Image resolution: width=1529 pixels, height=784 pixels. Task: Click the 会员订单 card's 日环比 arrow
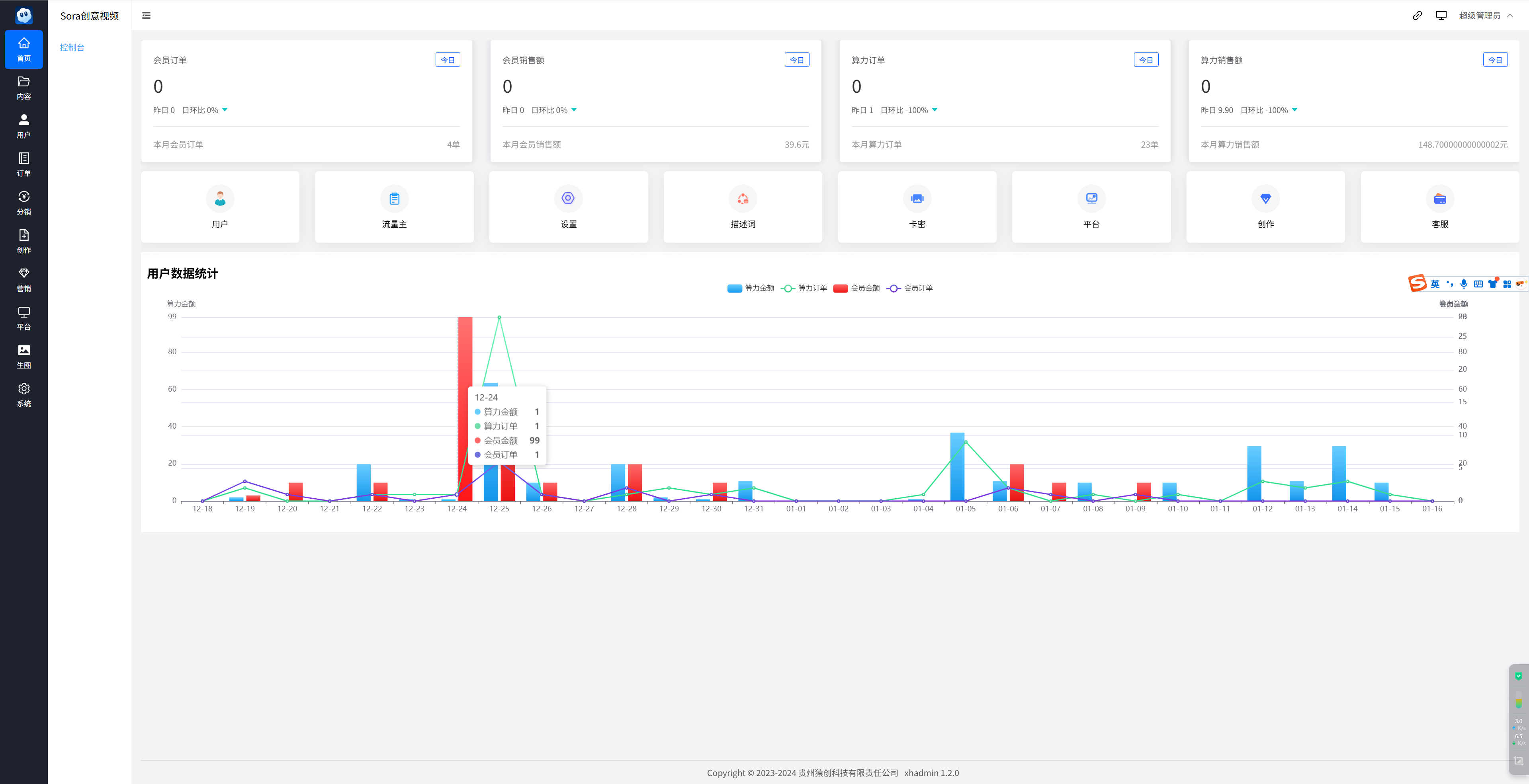225,110
